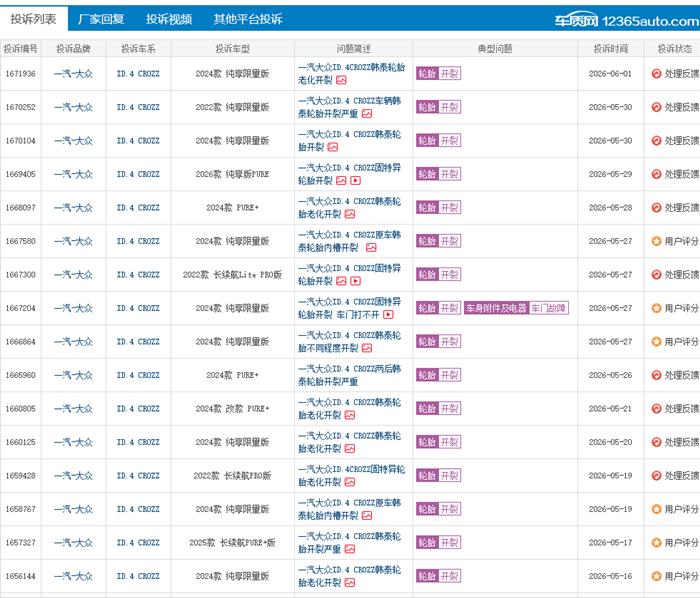
Task: Open complaint 两后韩泰轮胎开裂严重 in row 1665960
Action: click(349, 375)
